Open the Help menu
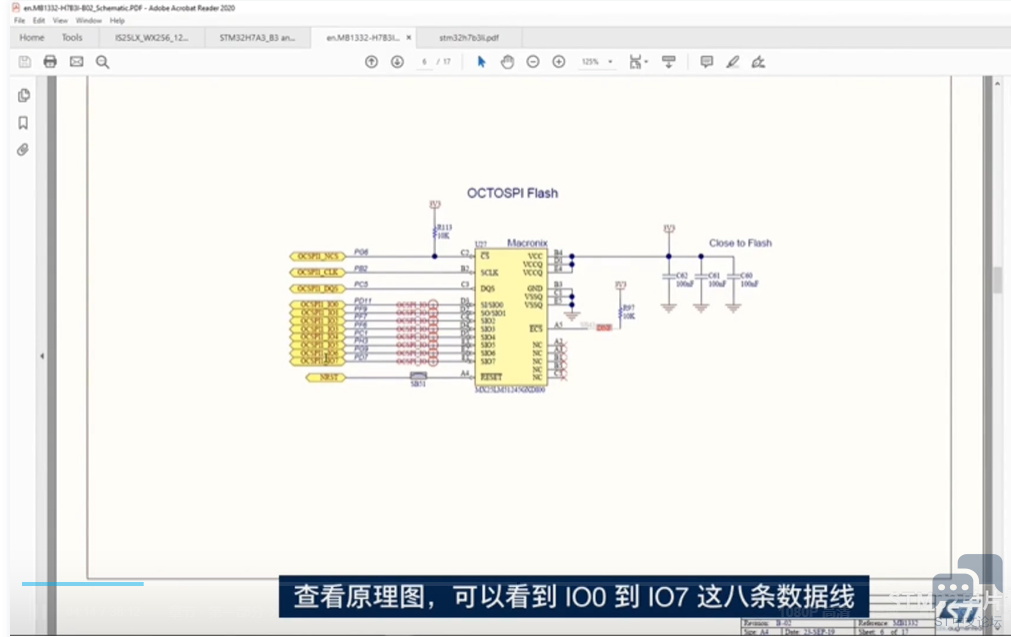The image size is (1011, 637). [117, 21]
